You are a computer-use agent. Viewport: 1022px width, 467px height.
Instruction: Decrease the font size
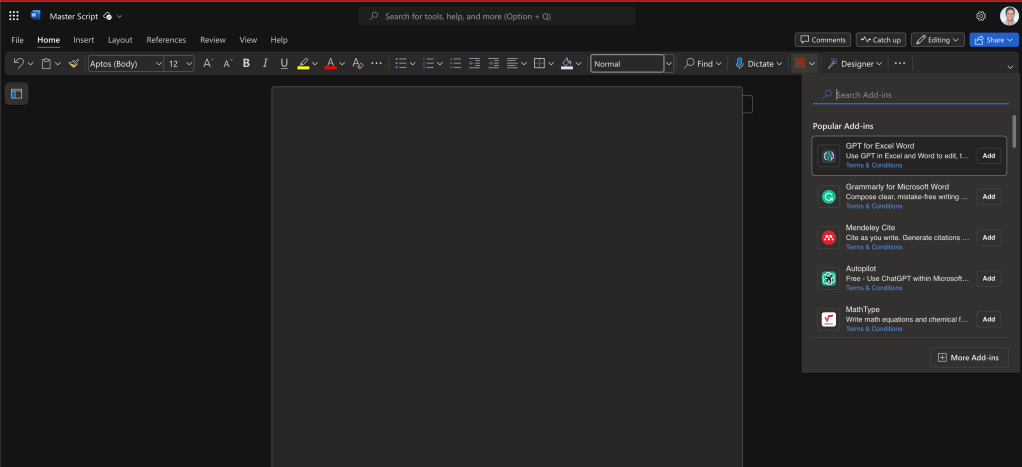tap(227, 63)
